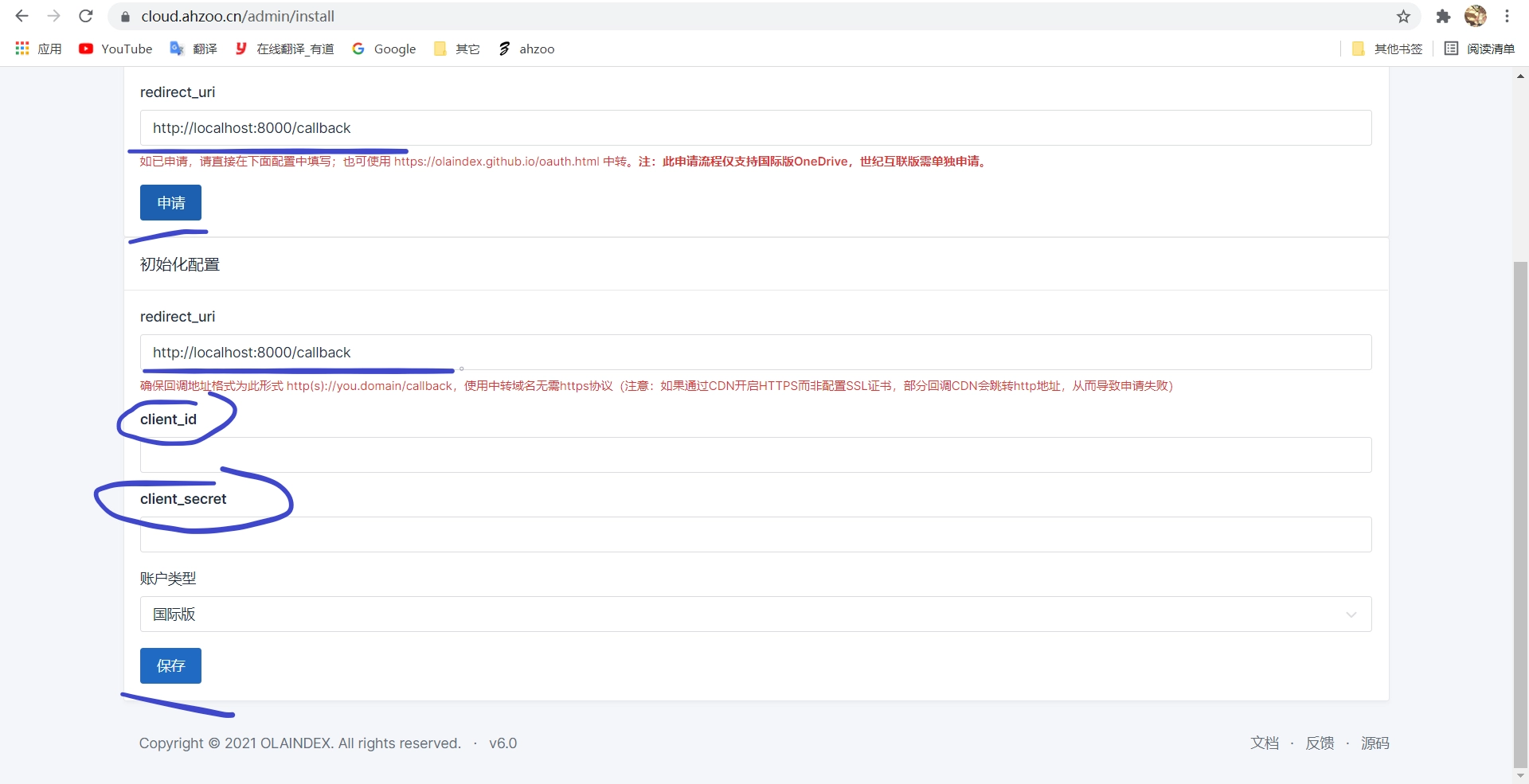Open the 文档 footer link

tap(1264, 743)
